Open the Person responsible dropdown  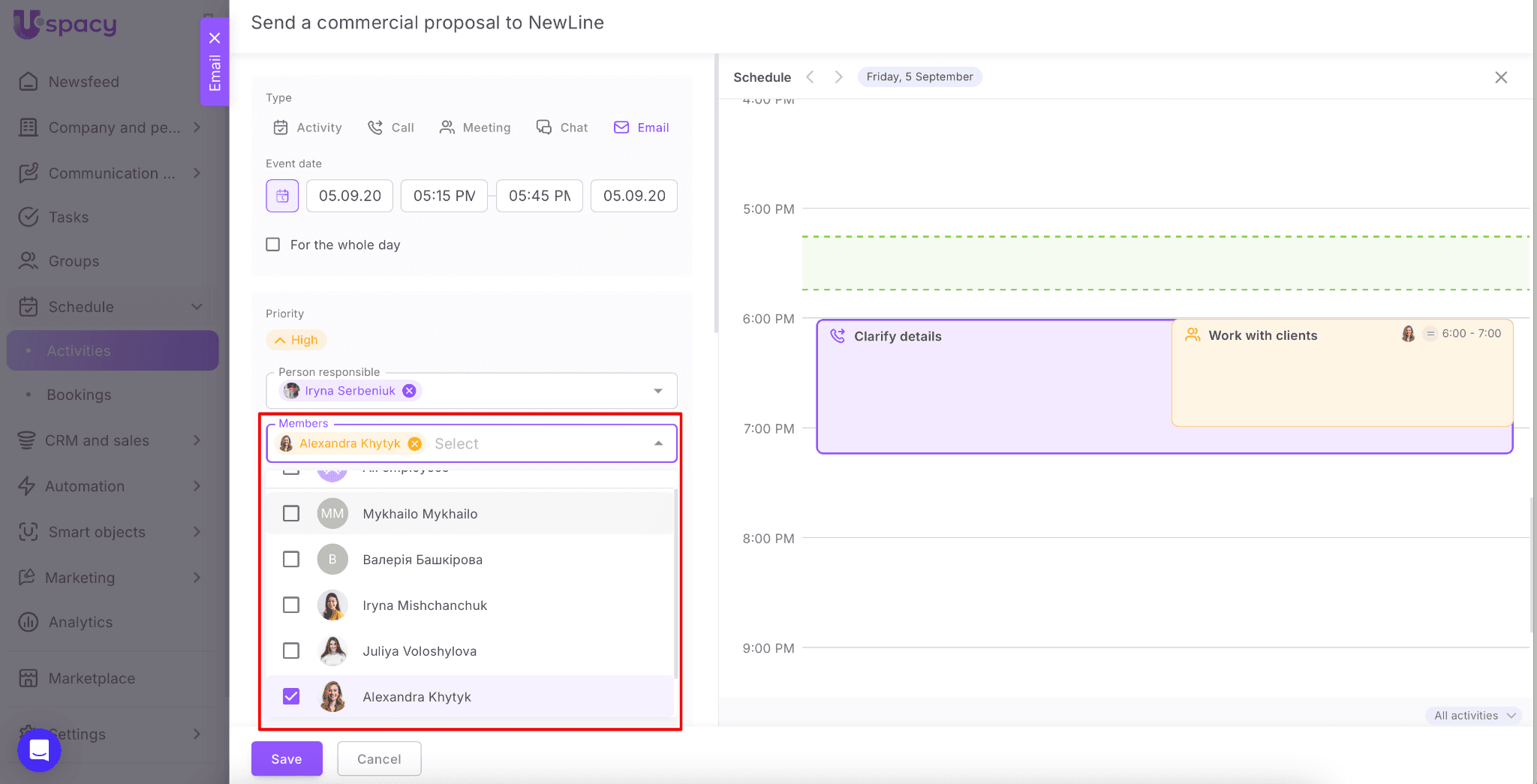point(657,391)
